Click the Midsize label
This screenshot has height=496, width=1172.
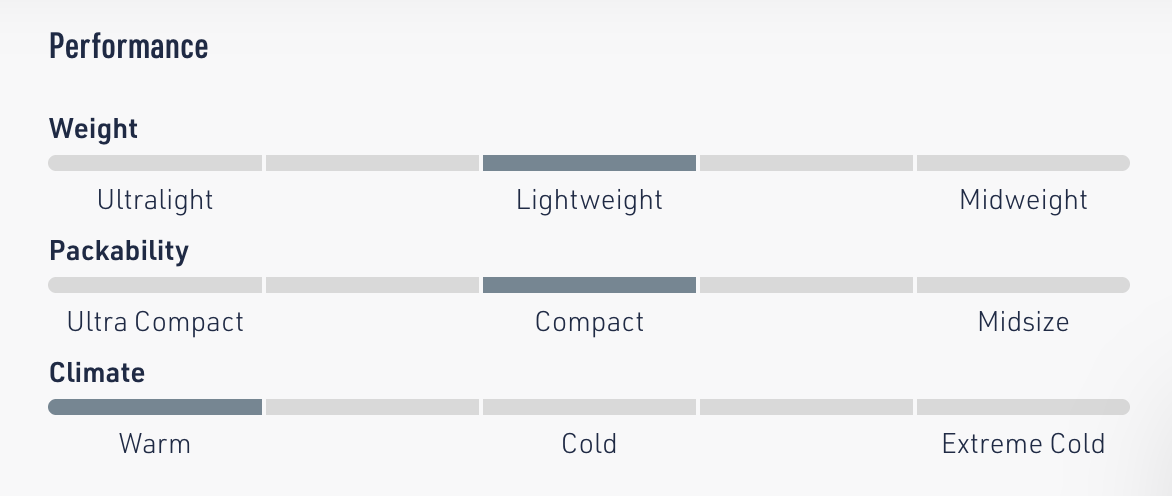coord(1023,322)
